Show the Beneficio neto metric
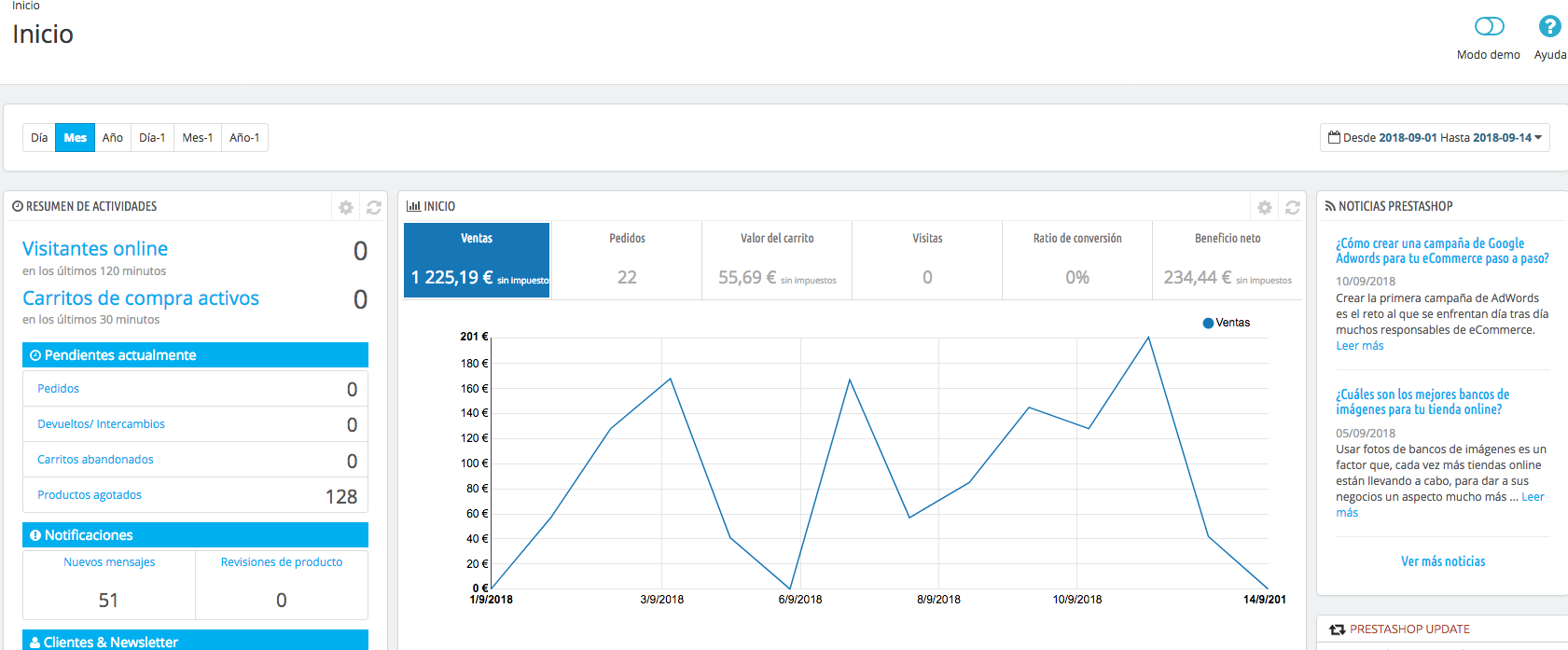 tap(1228, 260)
